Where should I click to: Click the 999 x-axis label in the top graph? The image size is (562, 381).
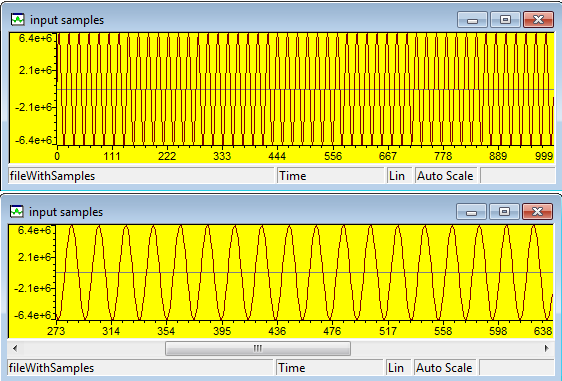pyautogui.click(x=544, y=156)
